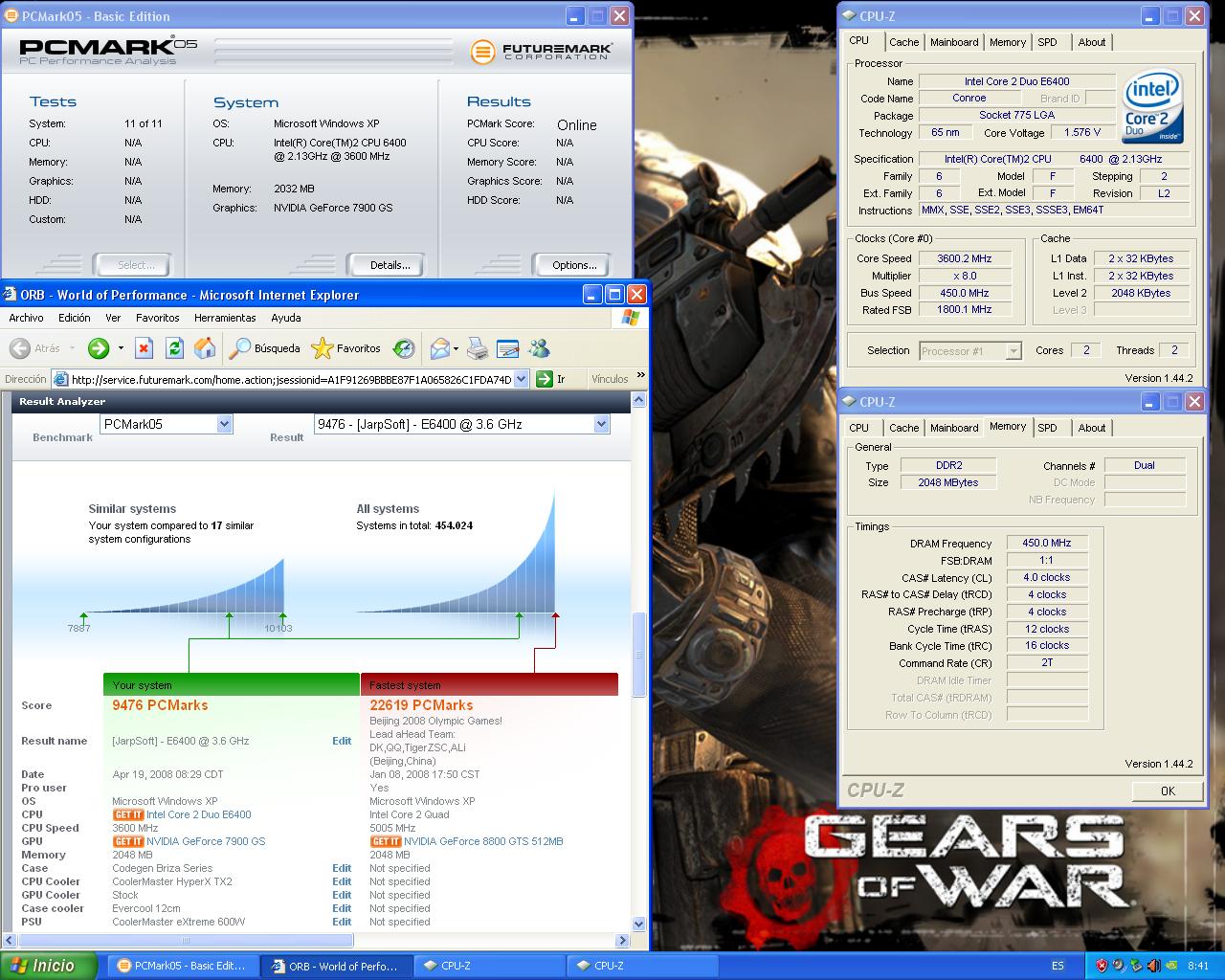
Task: Click the Mail envelope icon
Action: click(x=439, y=348)
